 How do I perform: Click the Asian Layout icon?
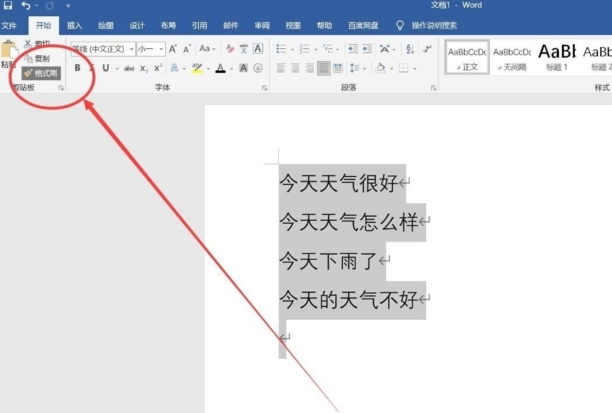point(384,49)
